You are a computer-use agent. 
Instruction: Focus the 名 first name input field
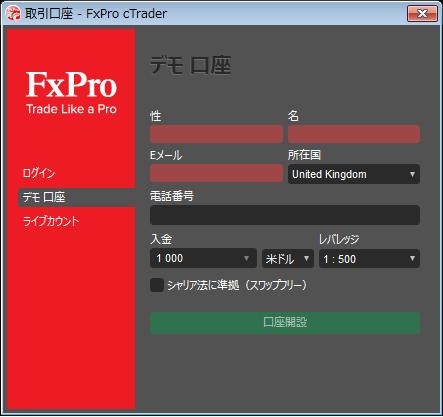tap(354, 134)
